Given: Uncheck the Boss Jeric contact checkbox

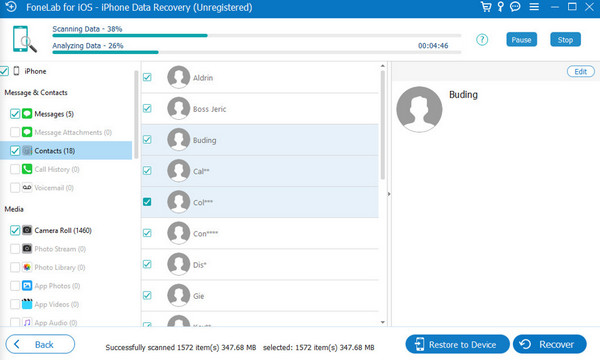Looking at the screenshot, I should 147,108.
